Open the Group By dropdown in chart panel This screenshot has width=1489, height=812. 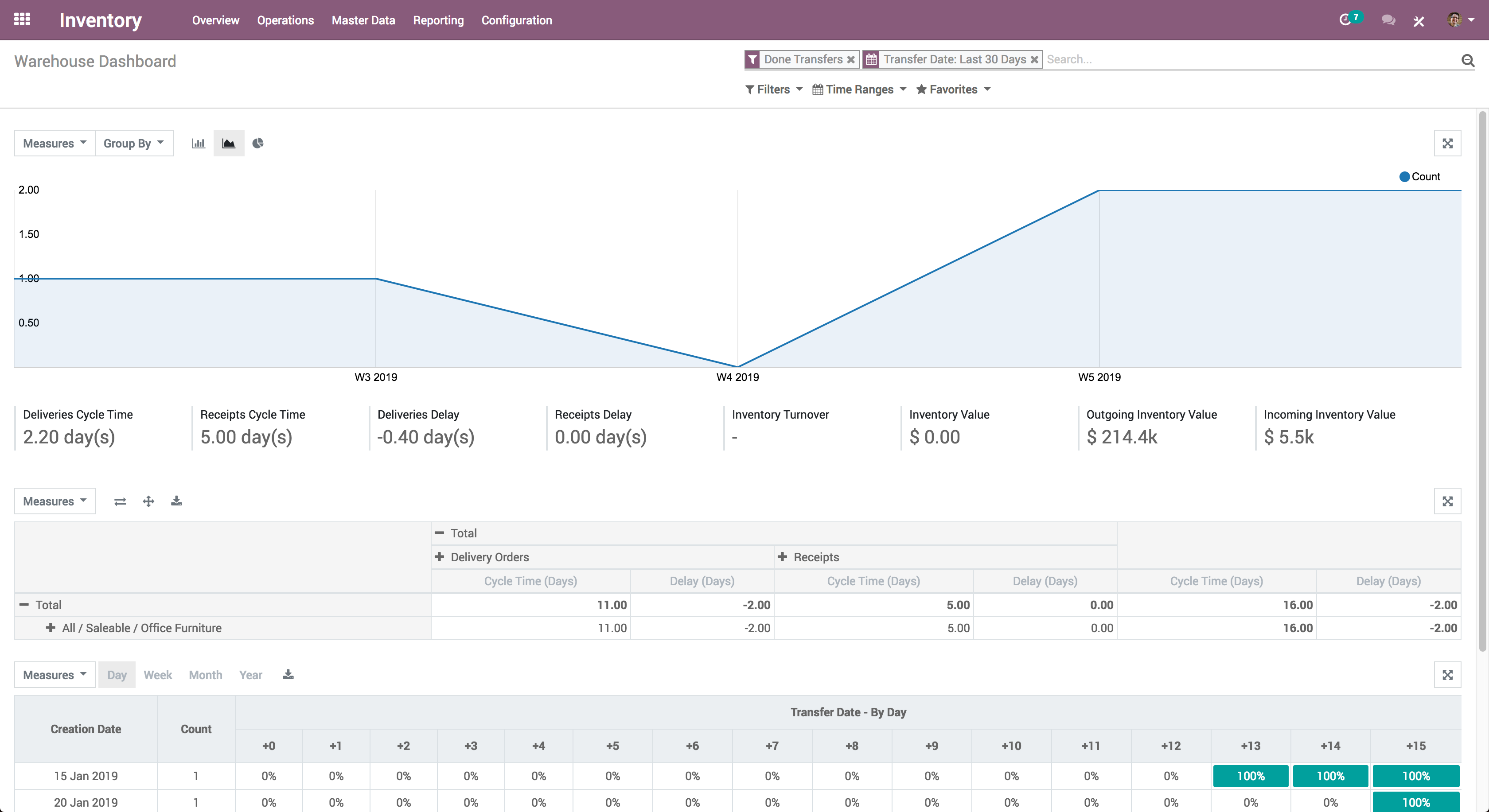point(132,143)
